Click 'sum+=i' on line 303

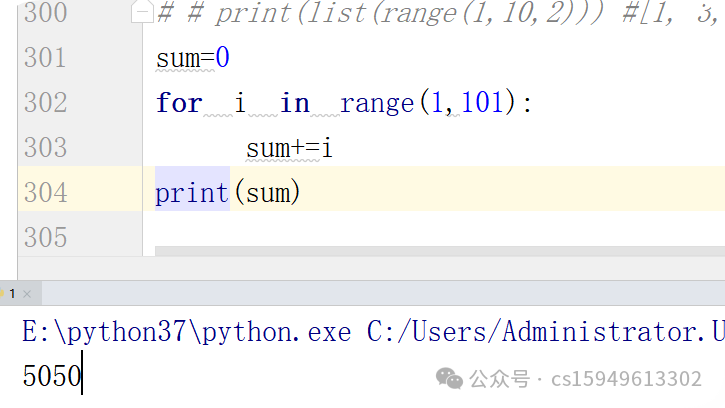[x=289, y=148]
